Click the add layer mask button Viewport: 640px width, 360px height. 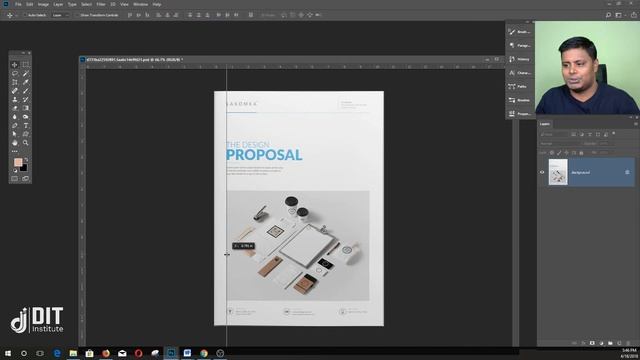pos(592,343)
